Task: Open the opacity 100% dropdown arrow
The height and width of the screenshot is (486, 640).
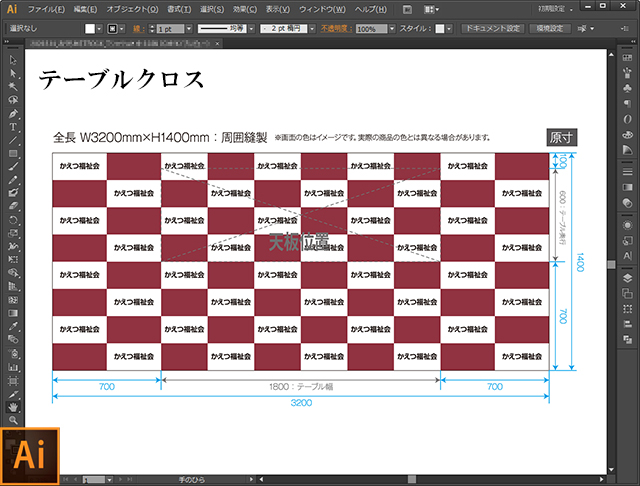Action: pyautogui.click(x=392, y=29)
